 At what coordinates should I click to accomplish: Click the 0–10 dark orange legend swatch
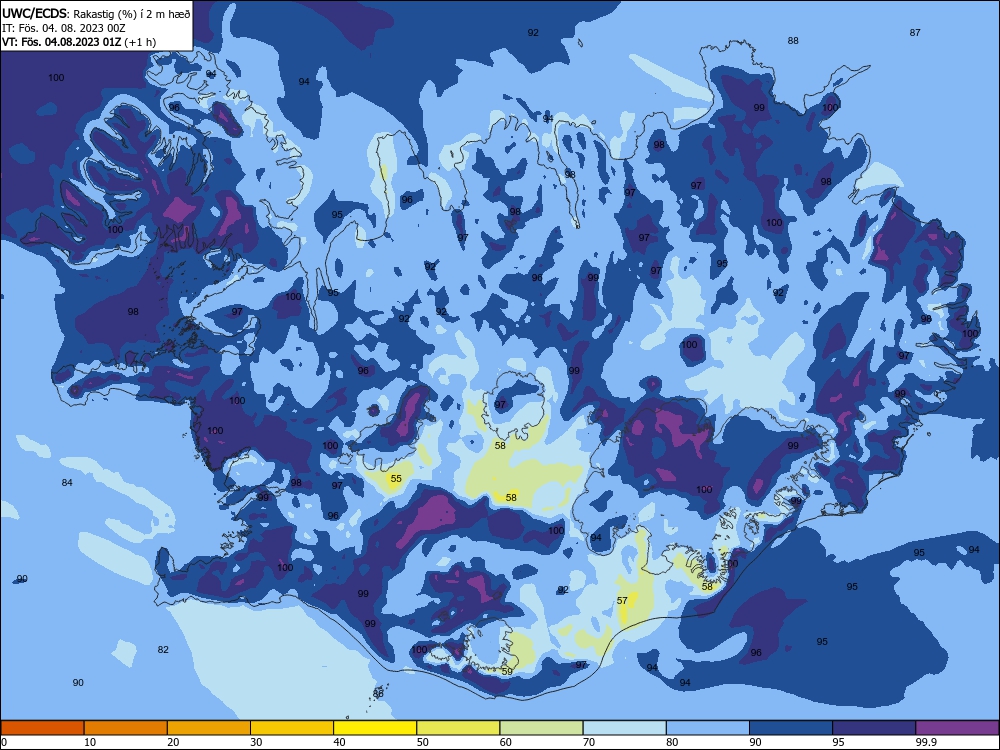(x=42, y=728)
